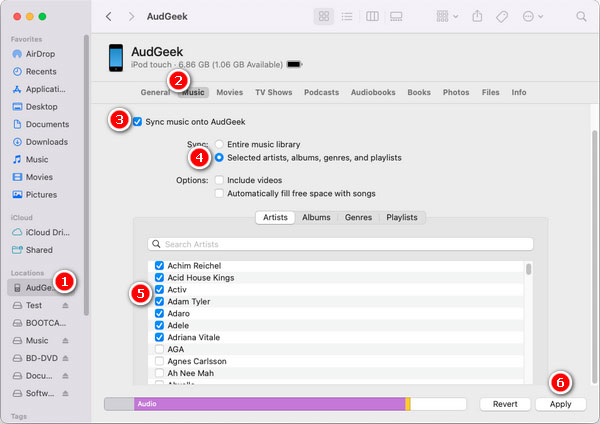Select Entire music library radio button
The height and width of the screenshot is (424, 600).
tap(219, 144)
